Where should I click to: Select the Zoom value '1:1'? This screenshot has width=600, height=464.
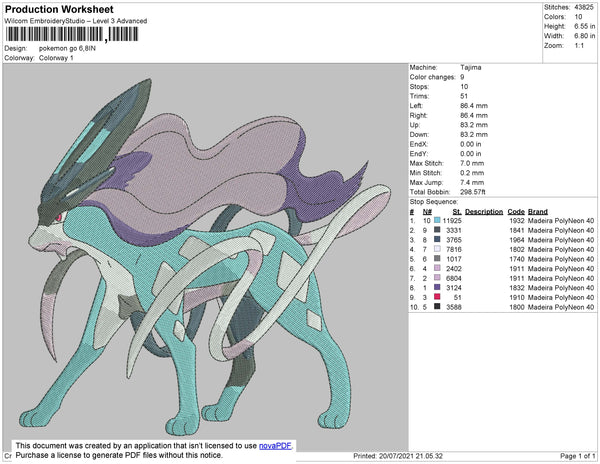click(x=579, y=46)
